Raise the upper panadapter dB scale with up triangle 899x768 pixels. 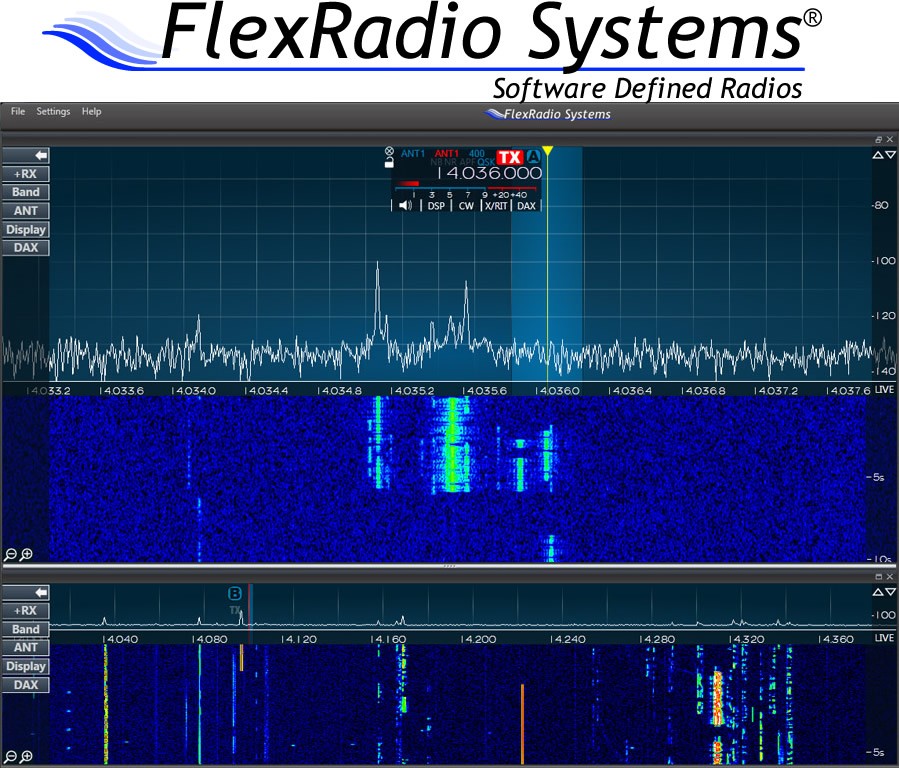click(x=878, y=155)
